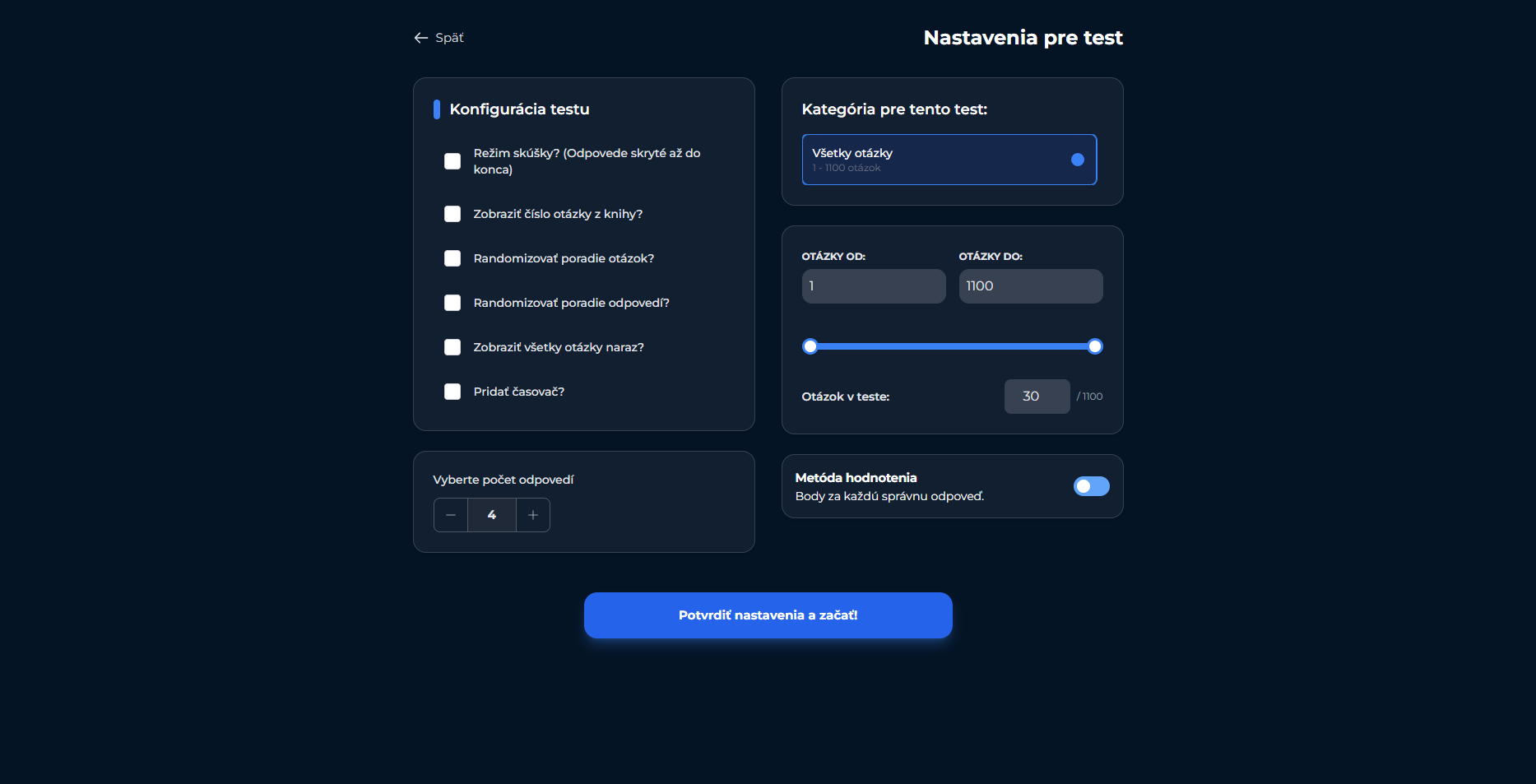Click the back arrow icon
Screen dimensions: 1536x784
pos(421,38)
